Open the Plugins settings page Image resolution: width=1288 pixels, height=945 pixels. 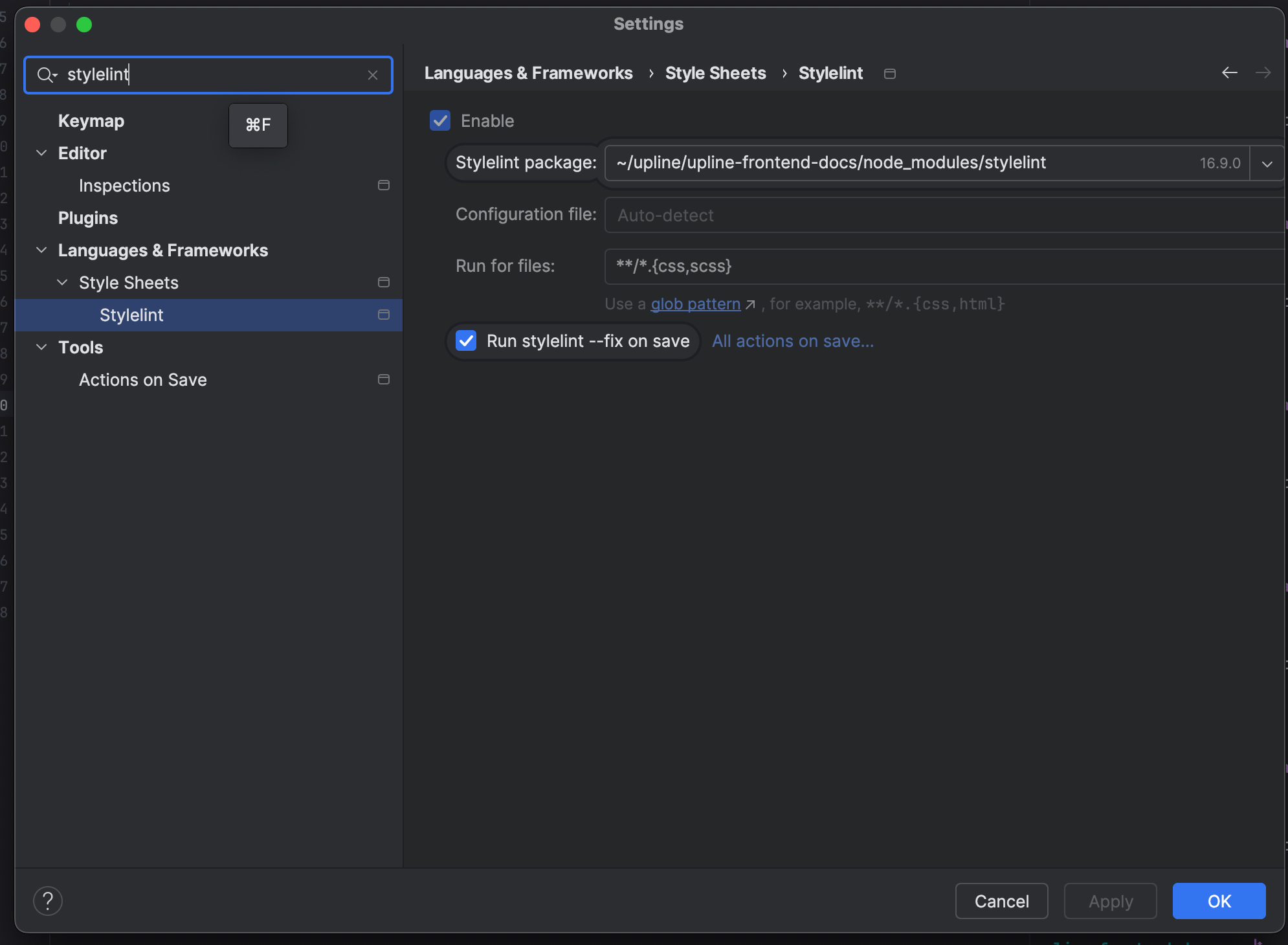point(88,218)
